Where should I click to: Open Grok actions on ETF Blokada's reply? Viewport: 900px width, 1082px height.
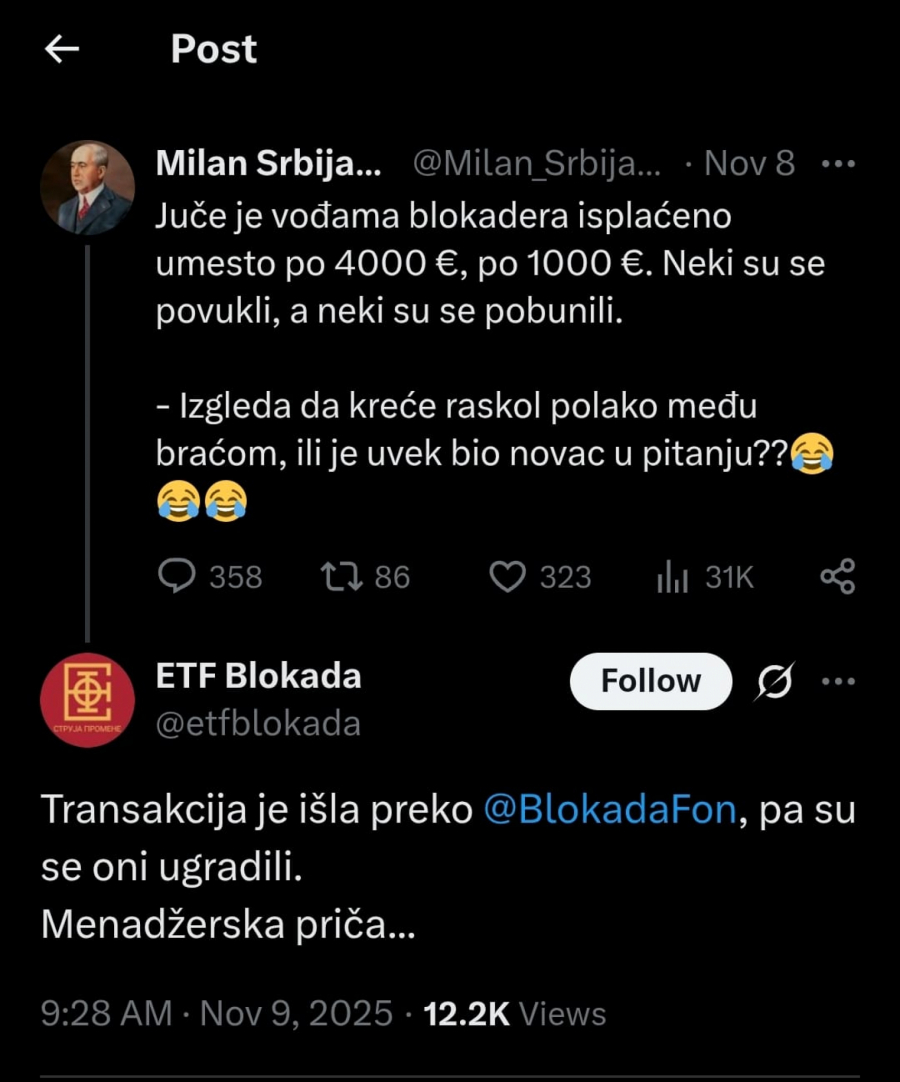(x=773, y=681)
